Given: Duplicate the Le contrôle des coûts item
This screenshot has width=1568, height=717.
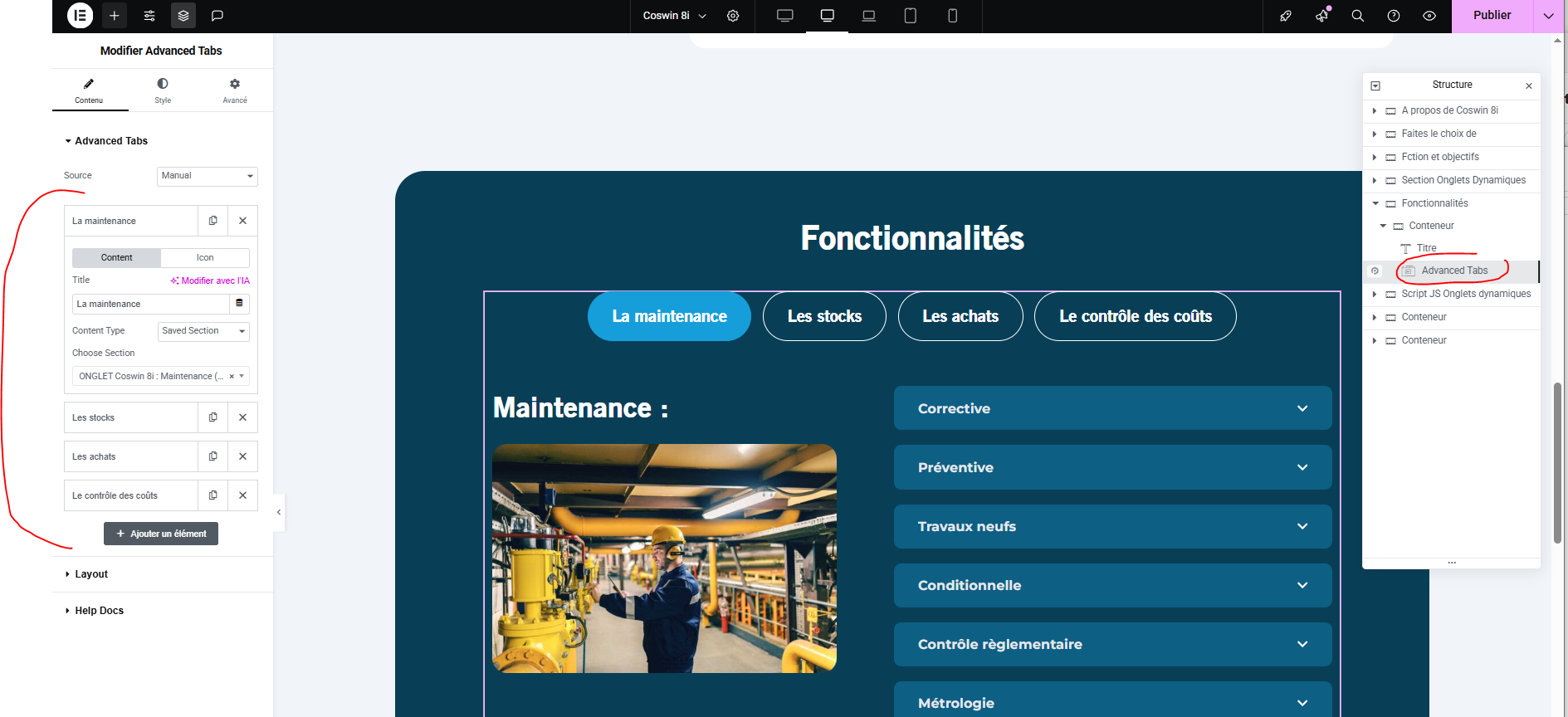Looking at the screenshot, I should 213,495.
